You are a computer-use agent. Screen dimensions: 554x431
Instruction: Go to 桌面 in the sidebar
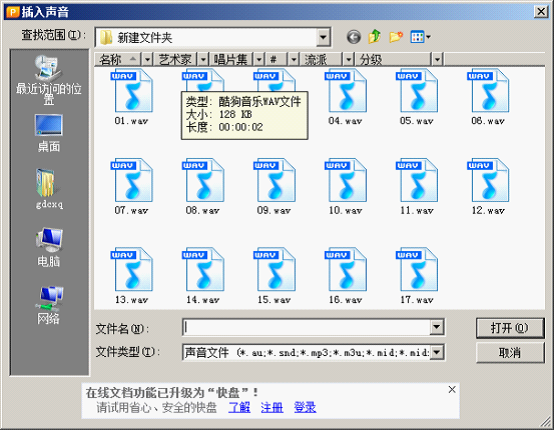pyautogui.click(x=49, y=134)
